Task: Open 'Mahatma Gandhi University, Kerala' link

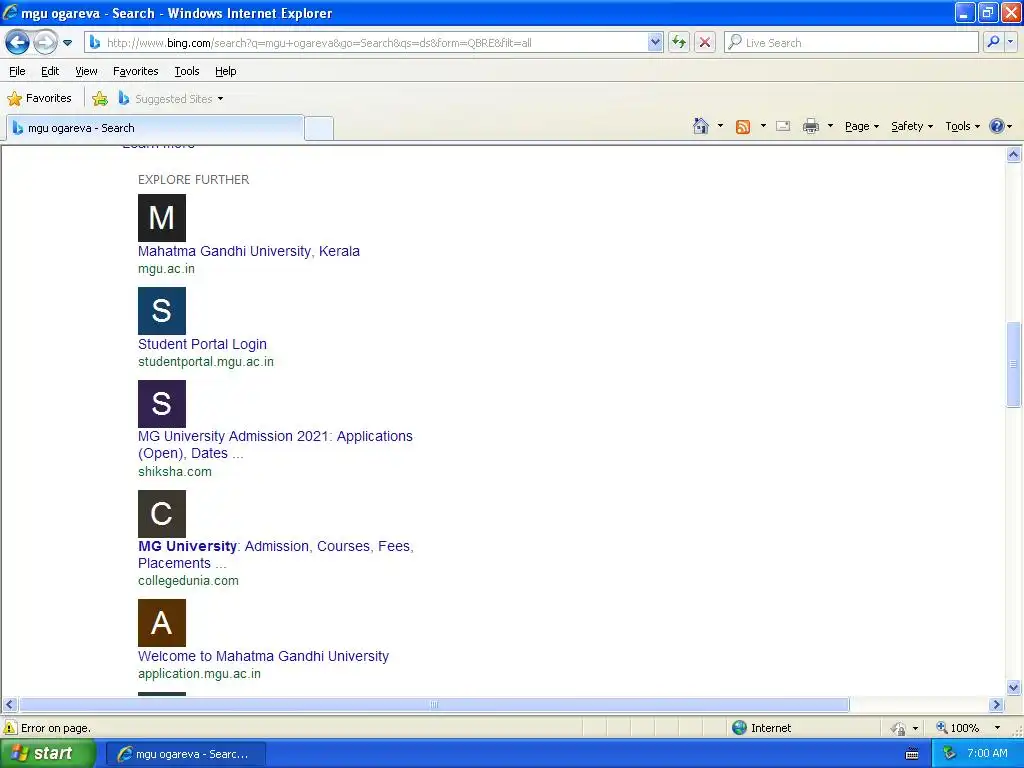Action: 249,251
